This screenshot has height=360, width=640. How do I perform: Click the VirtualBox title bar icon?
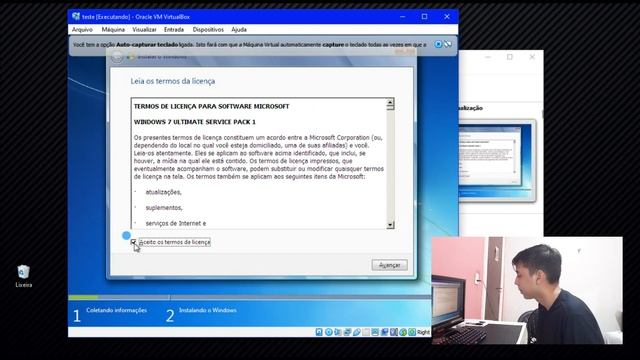(x=76, y=16)
